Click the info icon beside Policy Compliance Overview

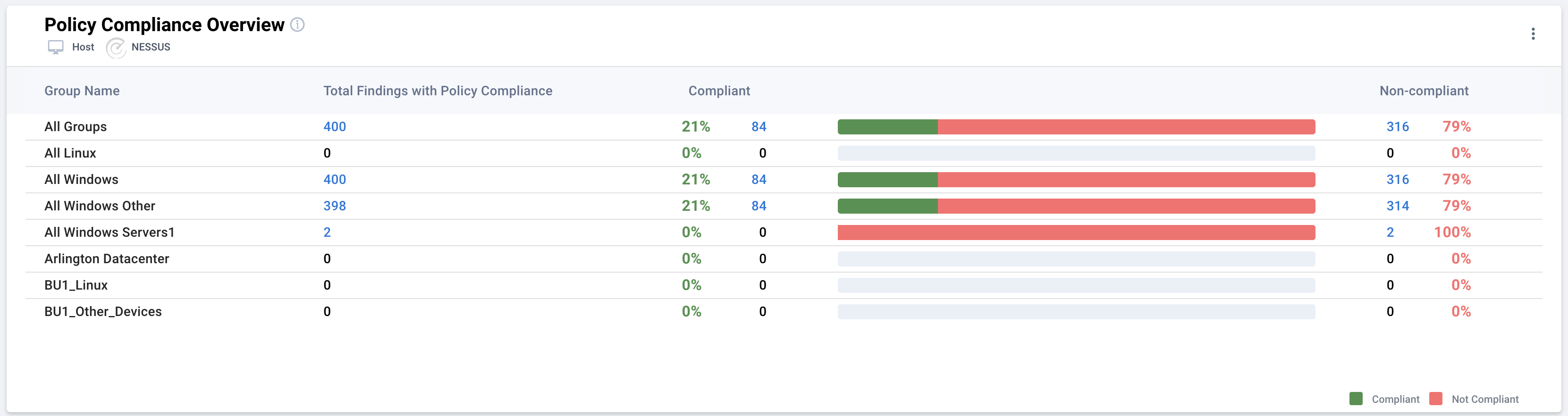[x=297, y=25]
